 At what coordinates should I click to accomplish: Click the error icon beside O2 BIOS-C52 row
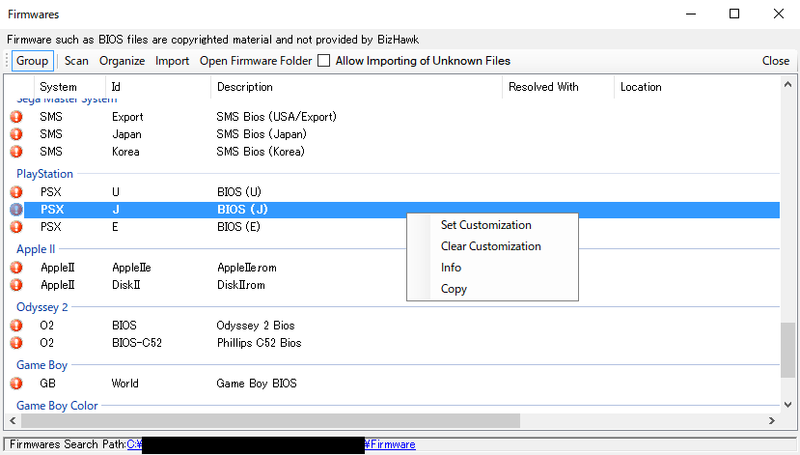click(16, 343)
